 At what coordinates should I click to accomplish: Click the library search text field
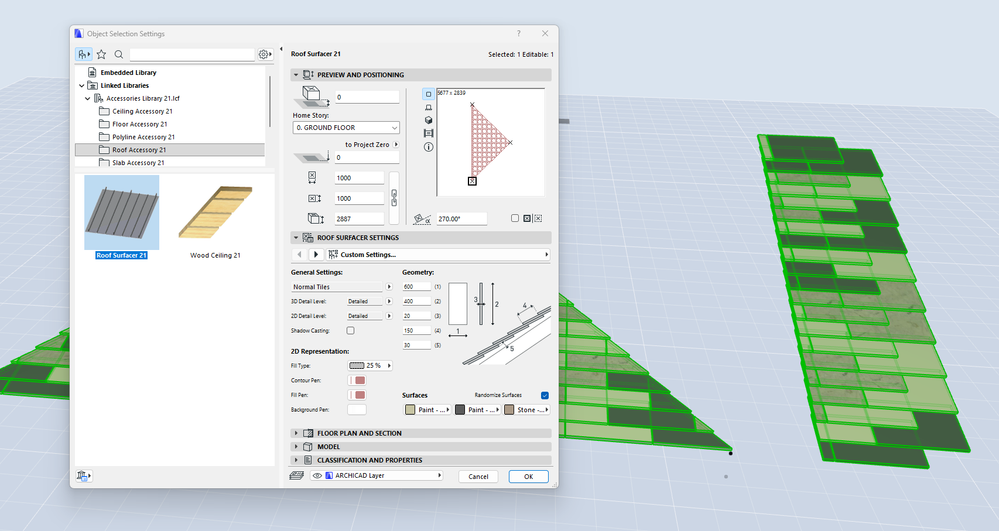point(192,55)
